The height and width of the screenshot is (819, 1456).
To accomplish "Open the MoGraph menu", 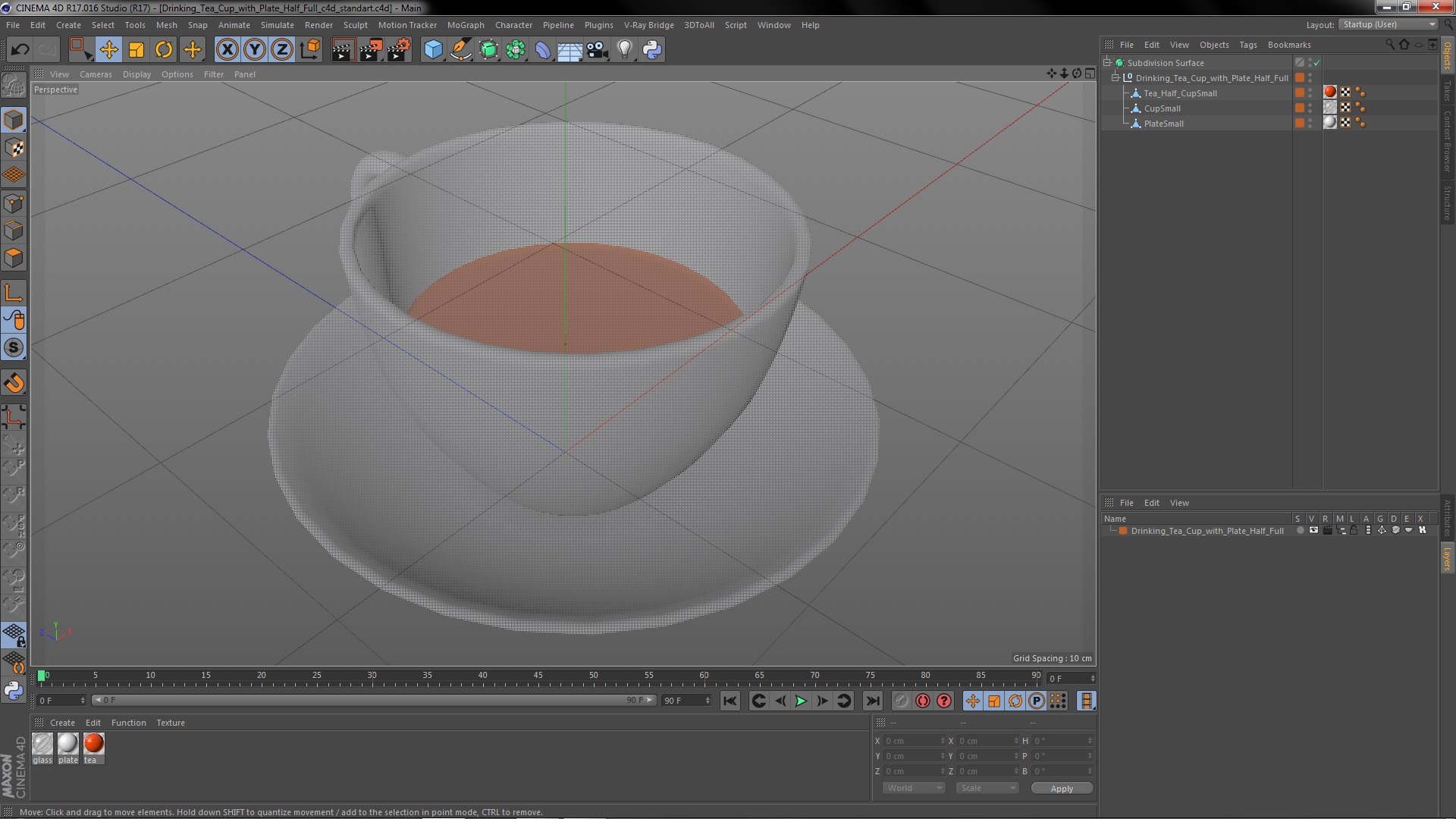I will [465, 25].
